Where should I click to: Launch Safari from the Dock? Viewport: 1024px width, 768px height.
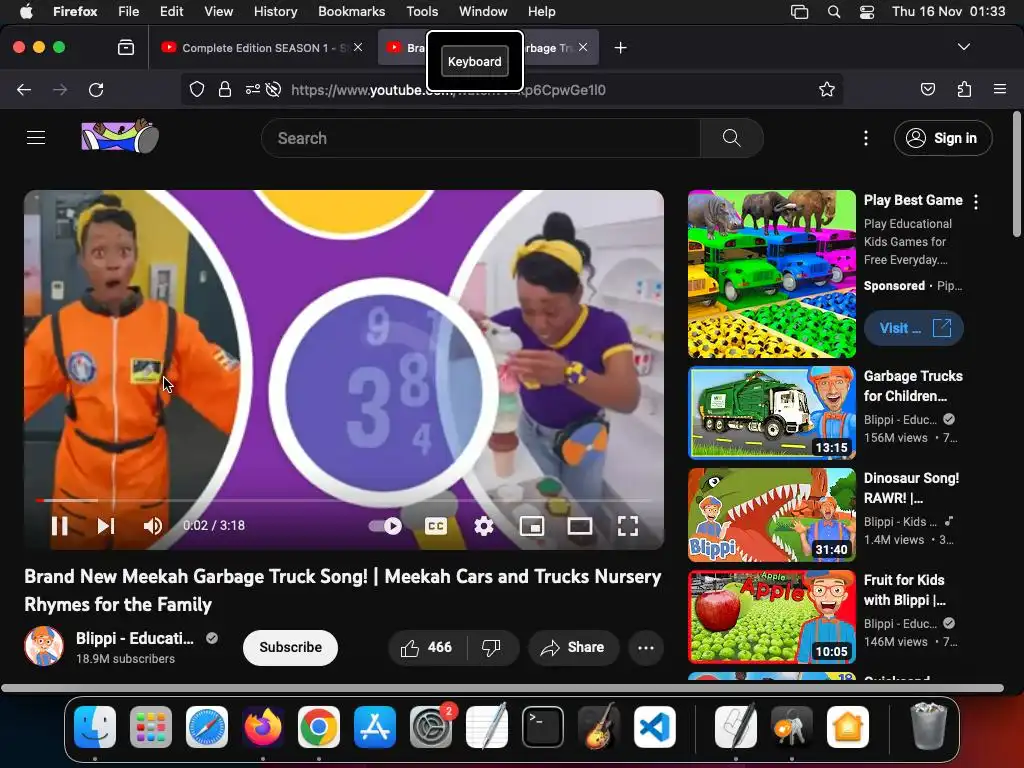click(207, 727)
